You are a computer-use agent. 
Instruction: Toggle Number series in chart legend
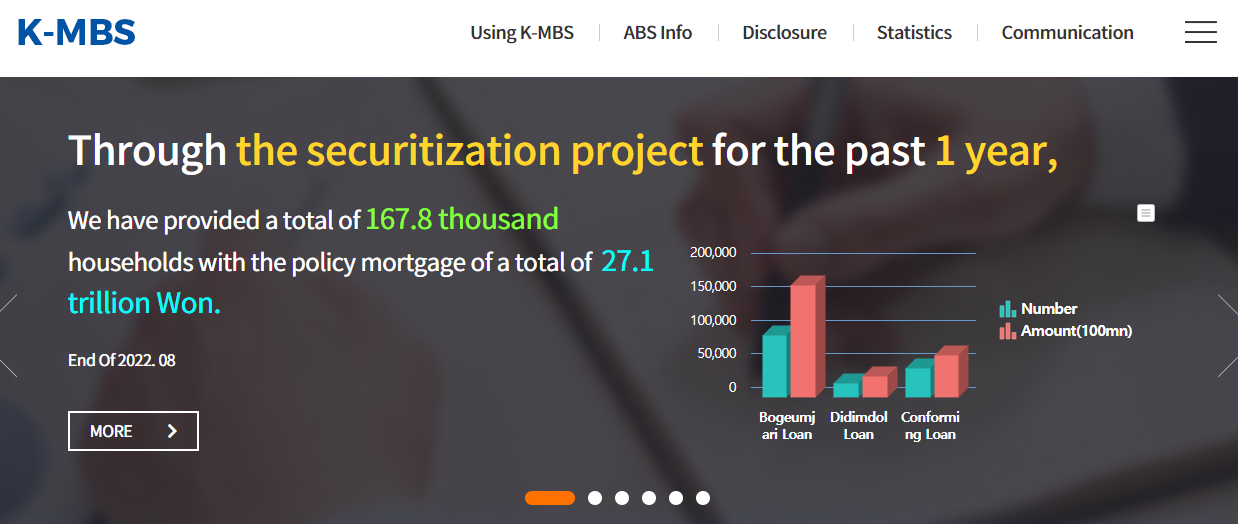click(1038, 309)
